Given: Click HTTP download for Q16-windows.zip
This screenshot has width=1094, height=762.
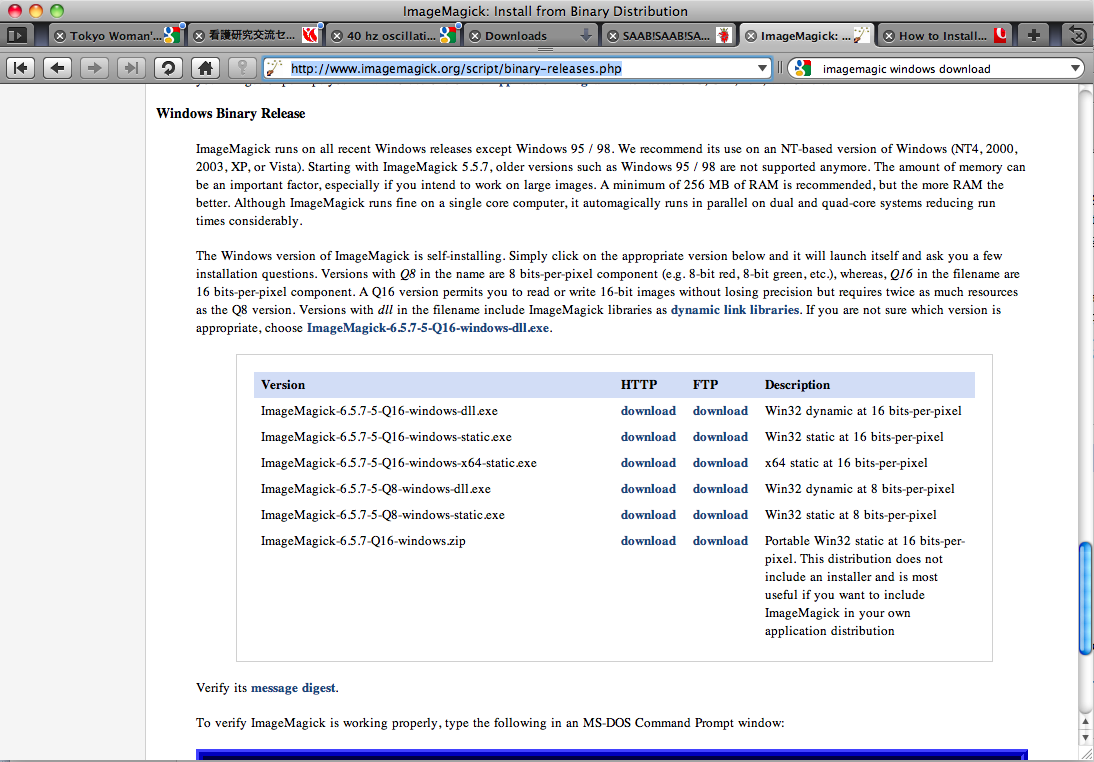Looking at the screenshot, I should coord(648,541).
